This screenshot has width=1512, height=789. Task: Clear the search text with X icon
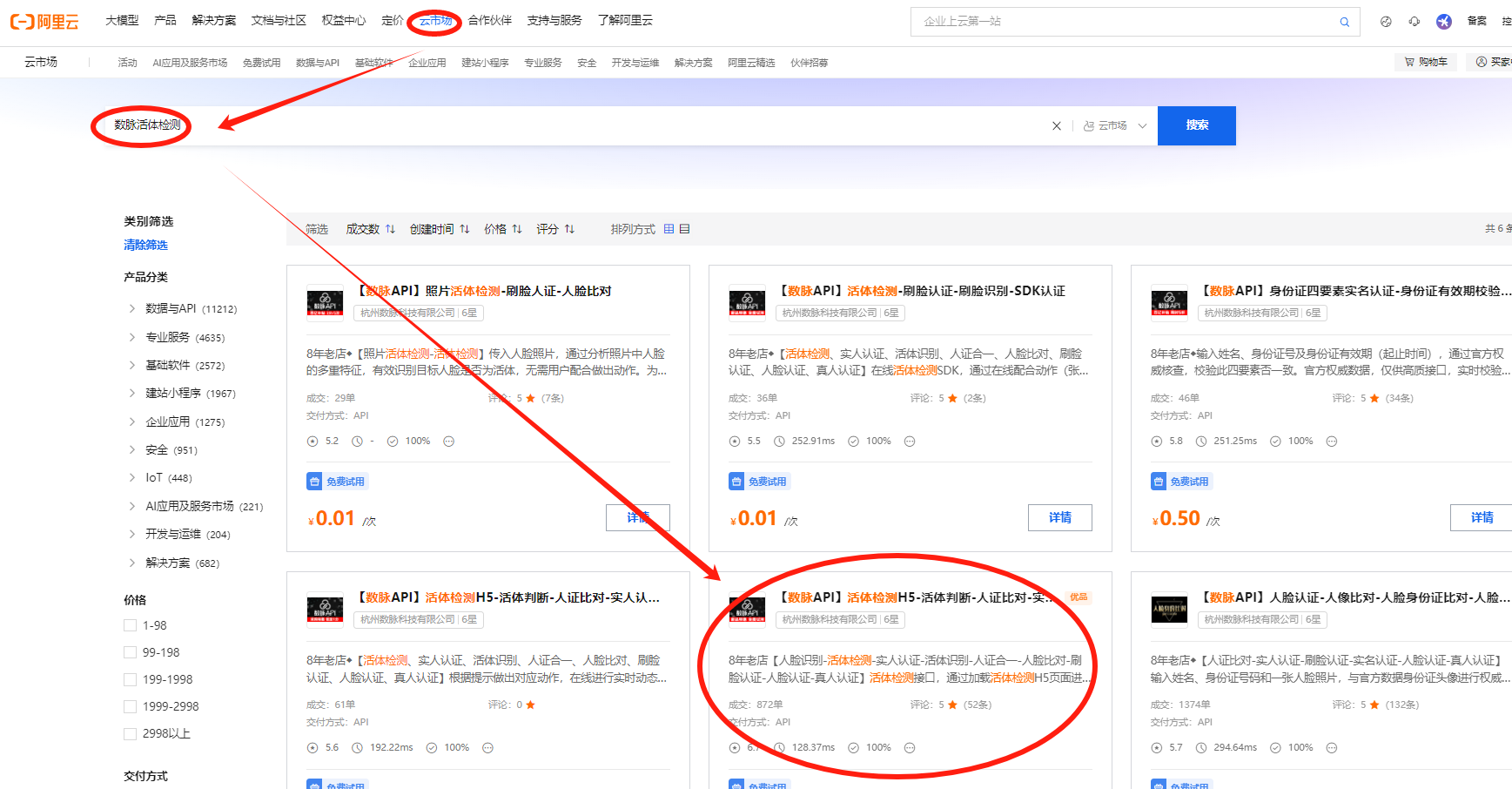pyautogui.click(x=1057, y=126)
